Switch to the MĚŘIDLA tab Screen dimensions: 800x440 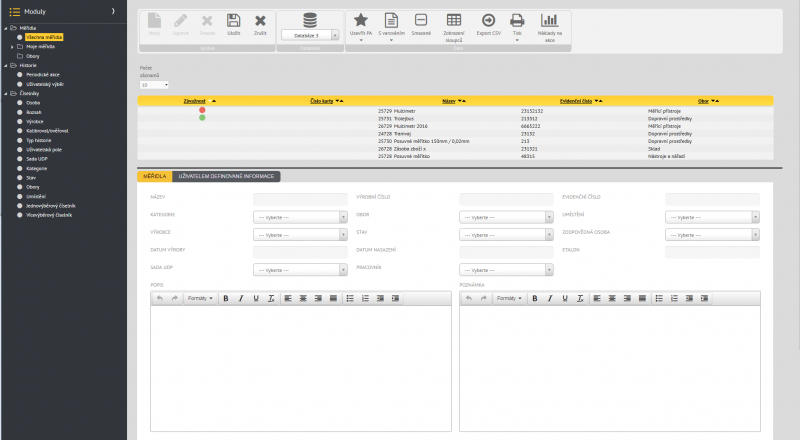point(155,176)
